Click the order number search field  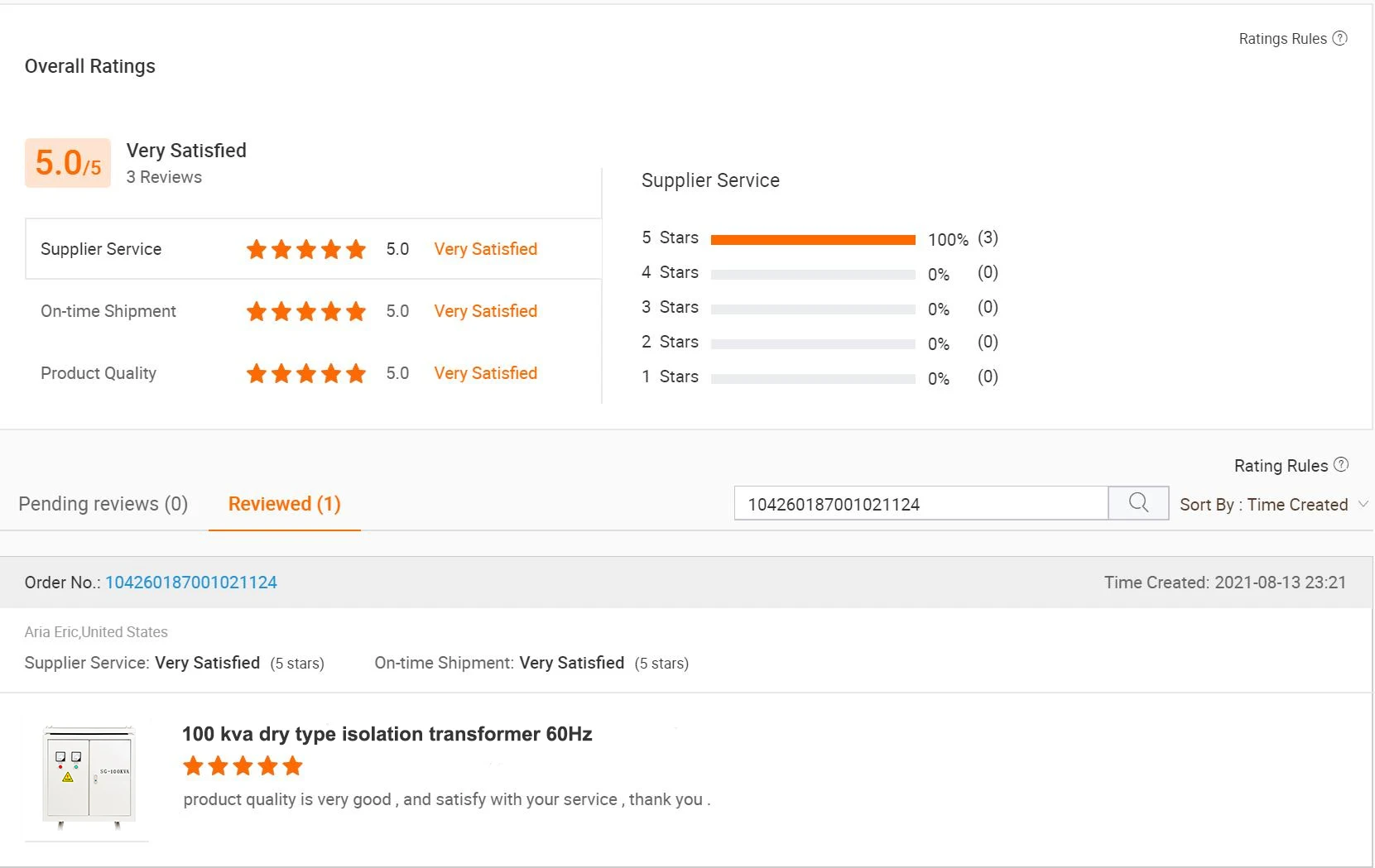(x=921, y=504)
